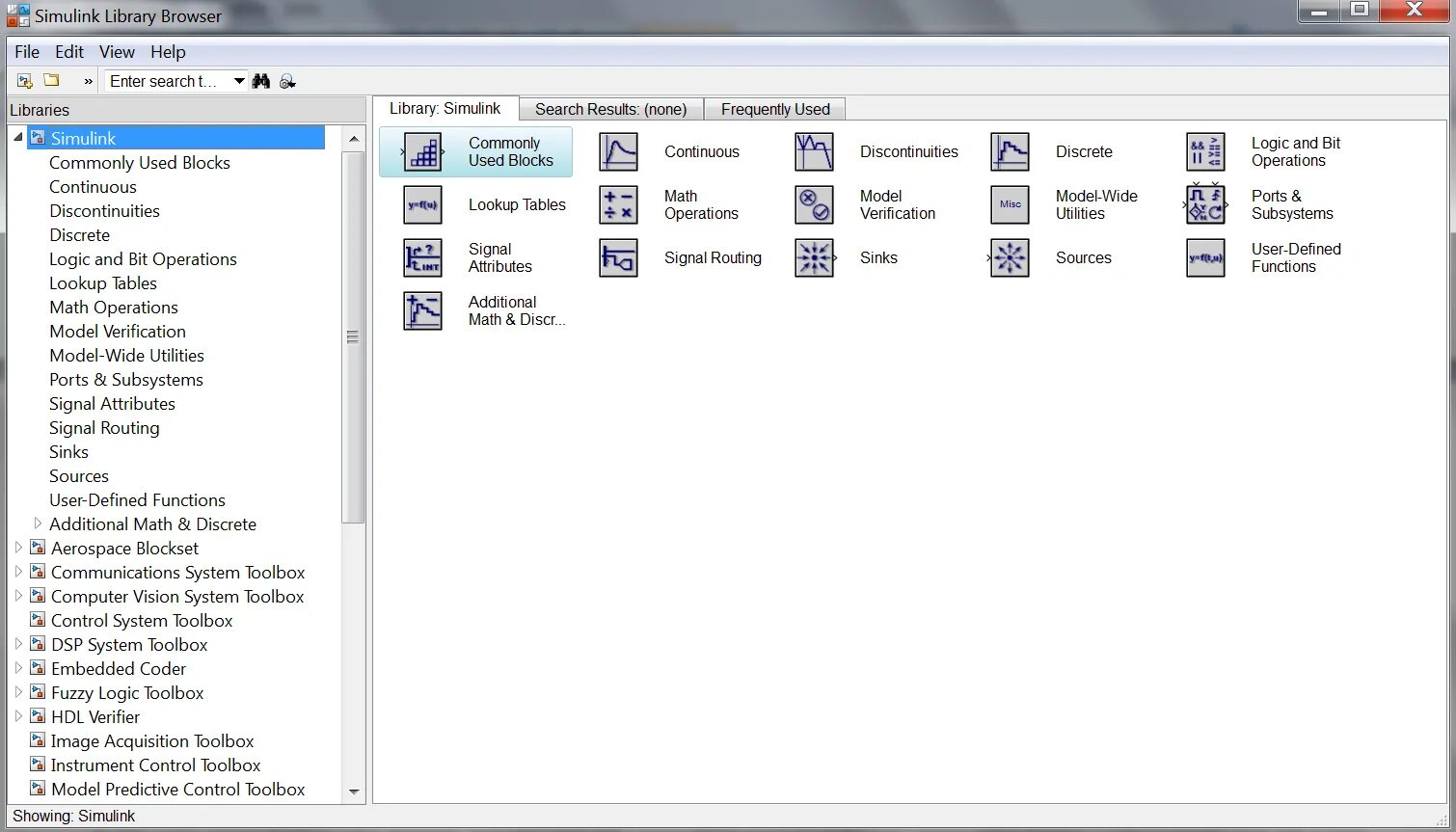Open the Continuous library icon

(x=618, y=152)
